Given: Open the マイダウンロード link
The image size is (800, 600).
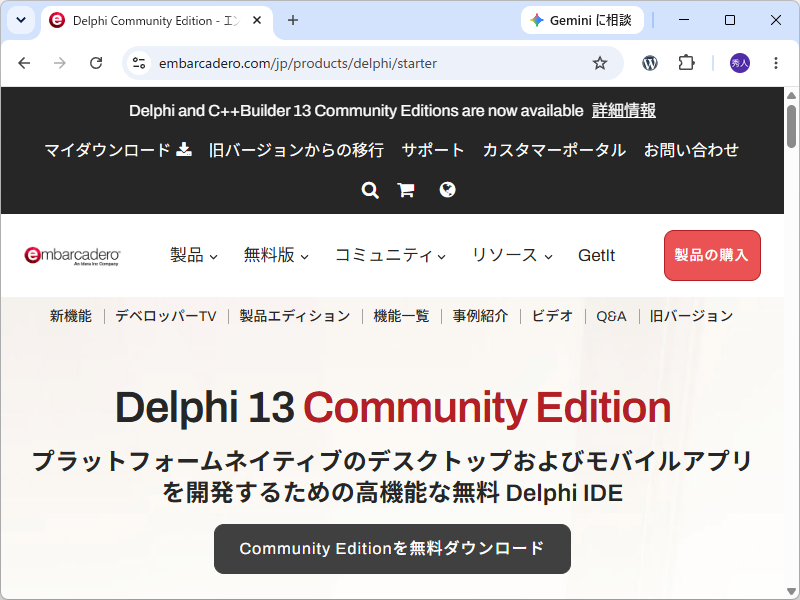Looking at the screenshot, I should pos(108,150).
